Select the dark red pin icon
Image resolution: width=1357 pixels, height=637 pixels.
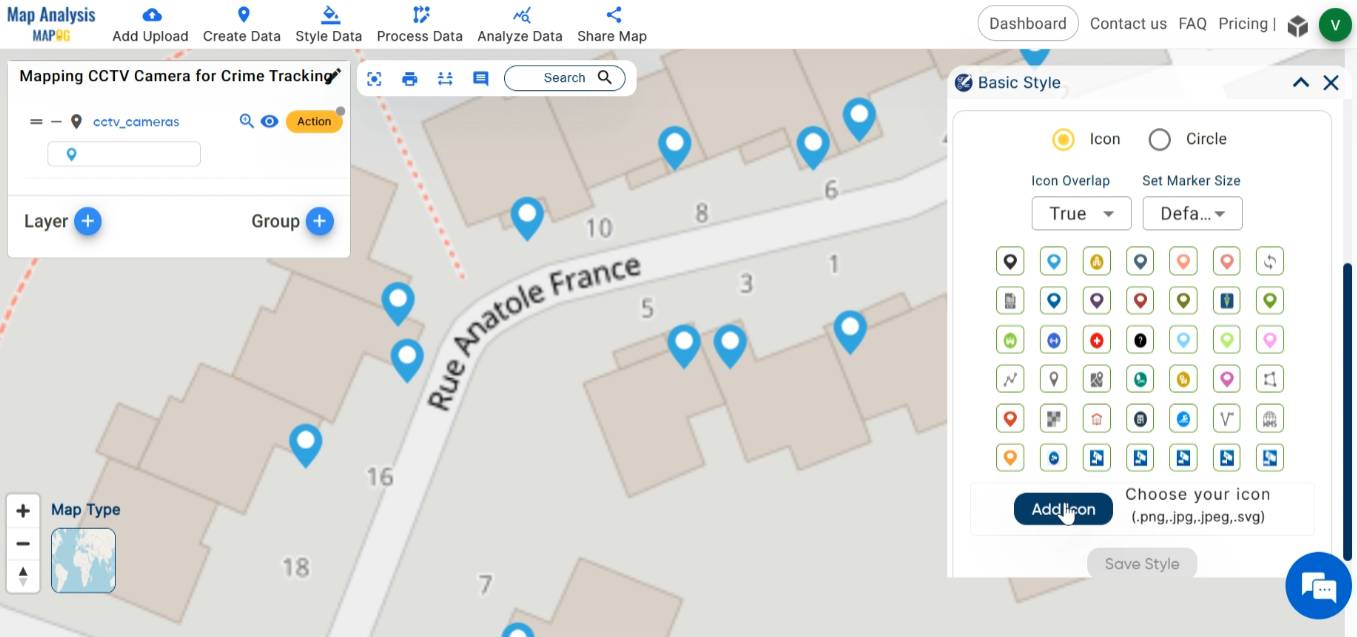click(1140, 300)
